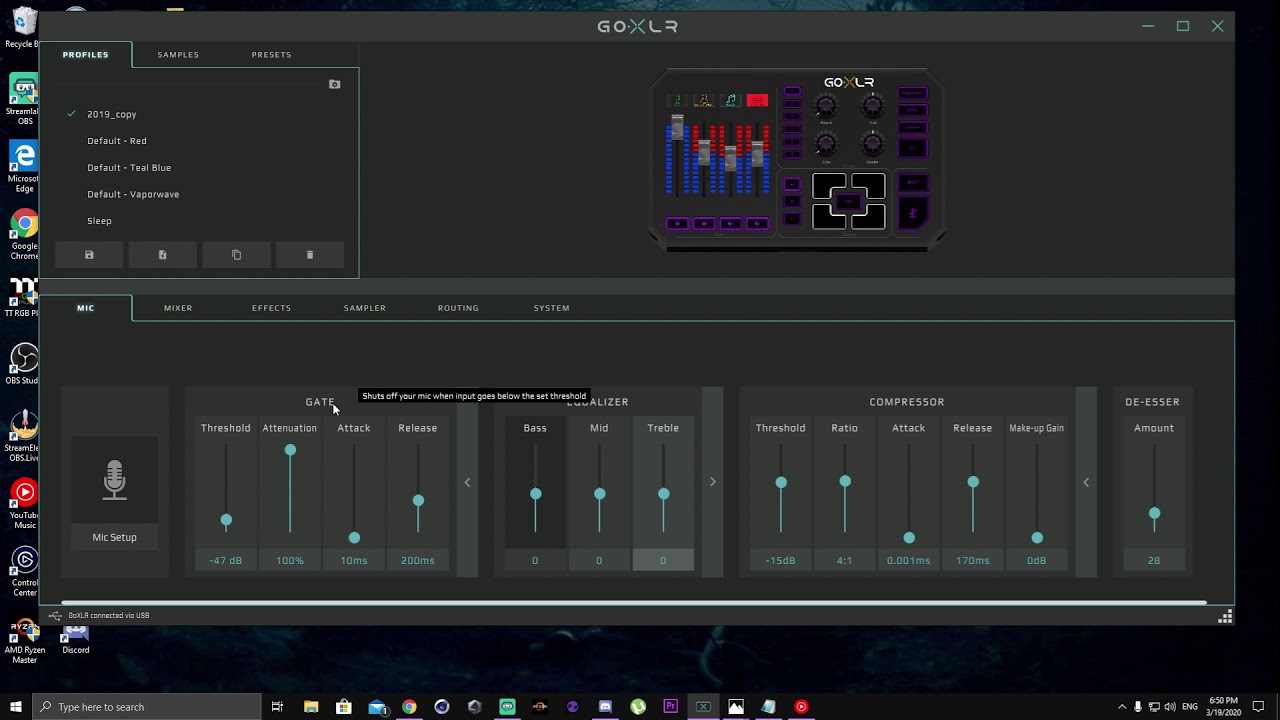This screenshot has width=1280, height=720.
Task: Click the Equalizer Bass slider handle
Action: pyautogui.click(x=536, y=494)
